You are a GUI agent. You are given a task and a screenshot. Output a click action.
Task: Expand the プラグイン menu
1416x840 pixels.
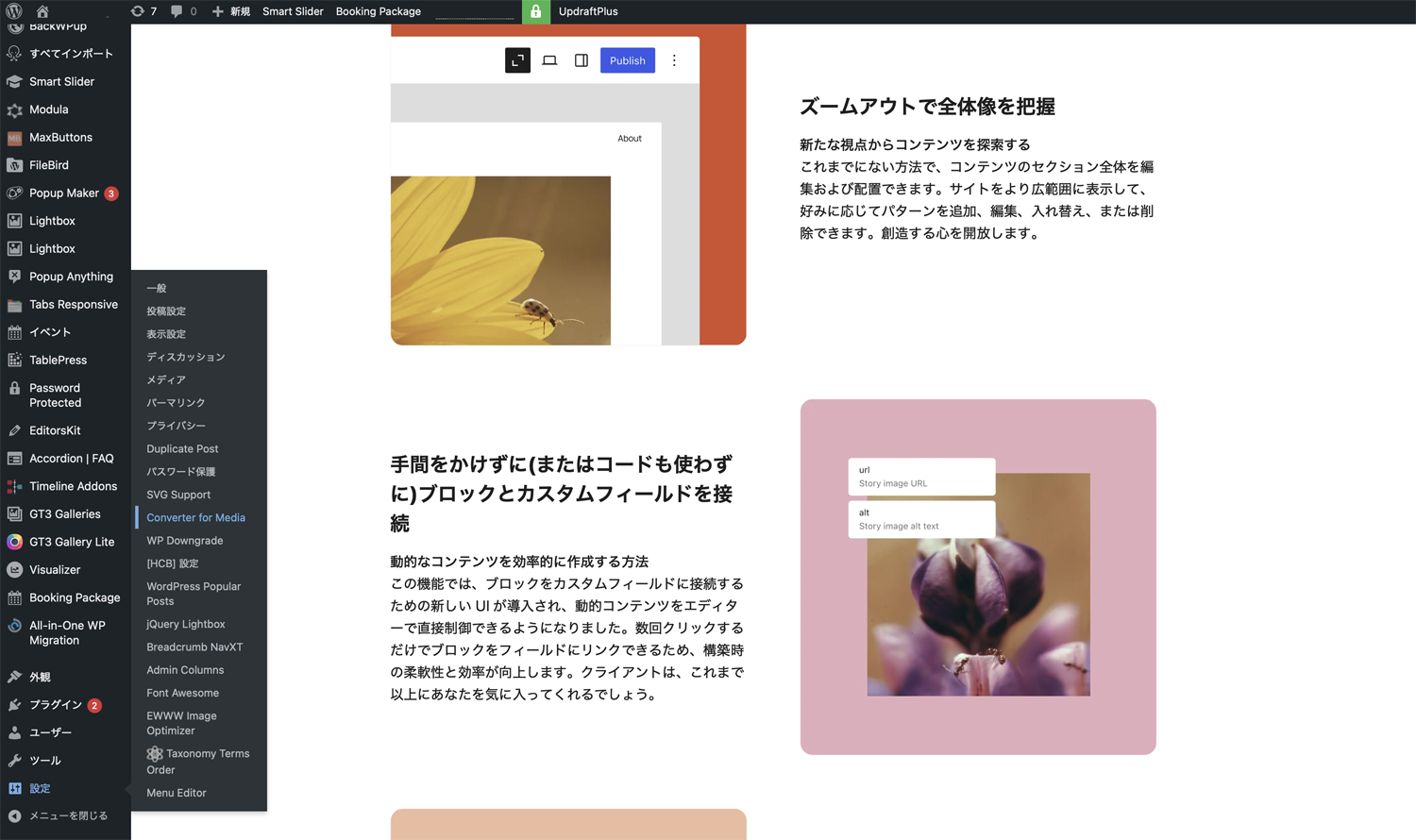tap(55, 705)
